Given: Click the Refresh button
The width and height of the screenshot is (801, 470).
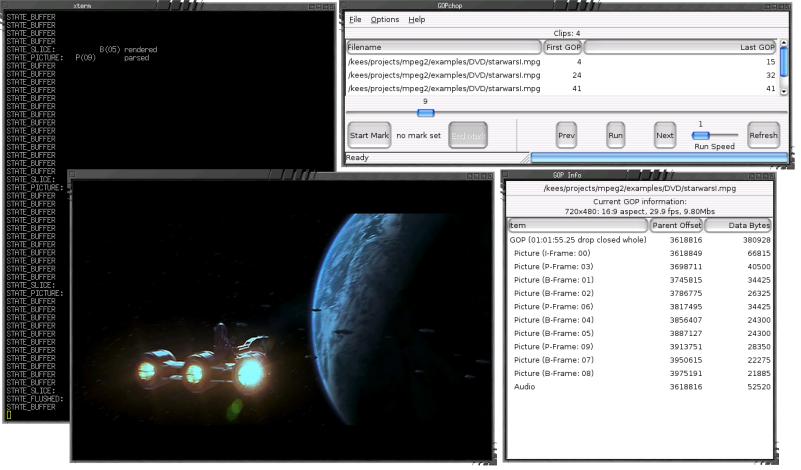Looking at the screenshot, I should [763, 135].
